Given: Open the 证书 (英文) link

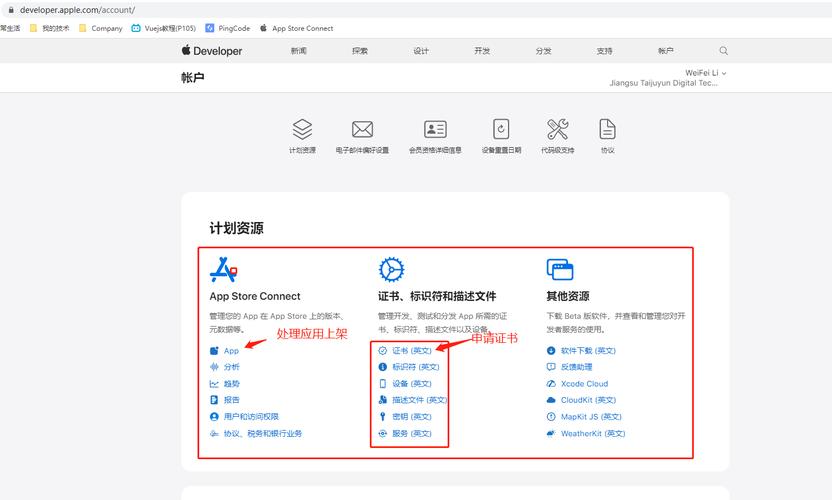Looking at the screenshot, I should [x=412, y=351].
